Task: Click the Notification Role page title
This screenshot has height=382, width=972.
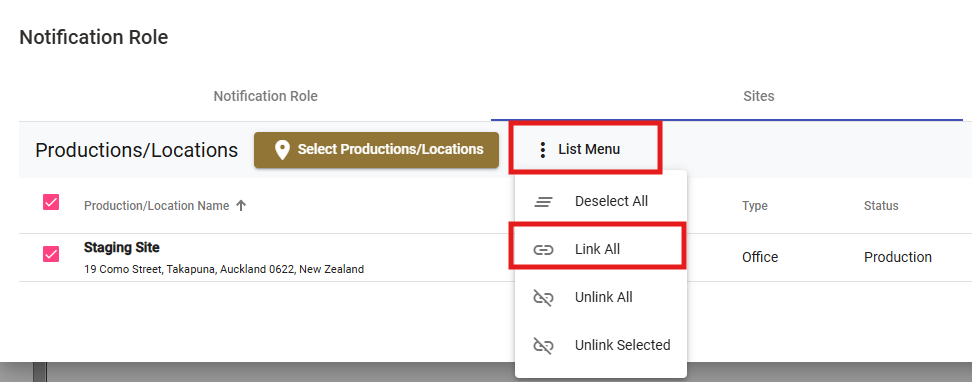Action: click(94, 37)
